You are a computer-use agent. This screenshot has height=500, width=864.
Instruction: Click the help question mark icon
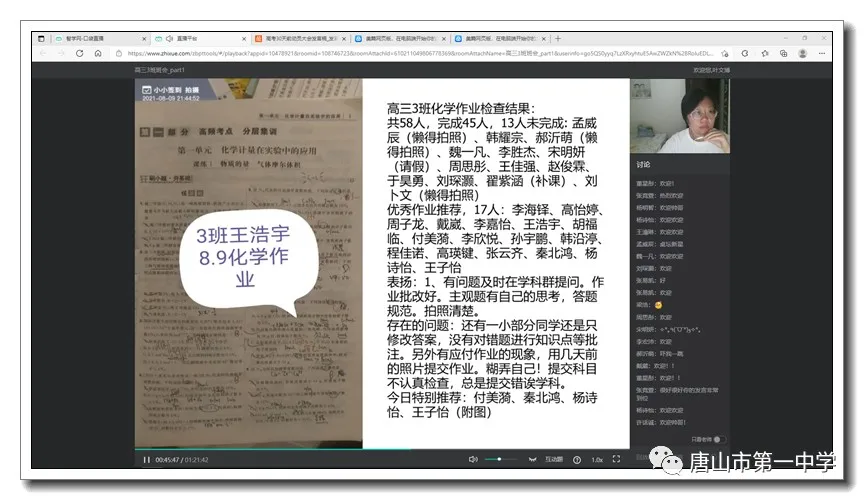click(576, 460)
